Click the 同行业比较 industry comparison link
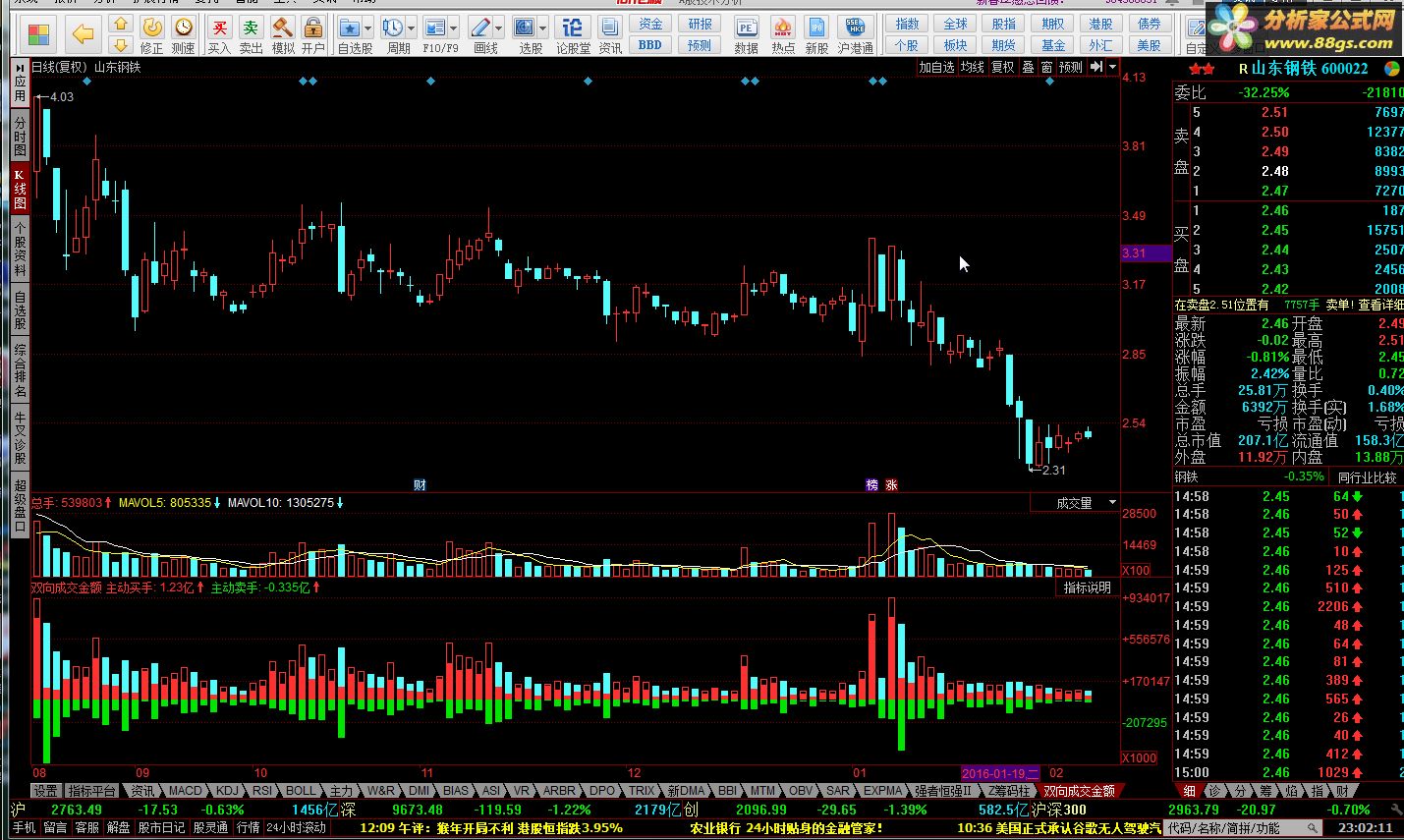 (x=1367, y=477)
